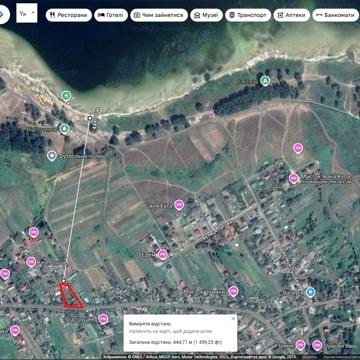
Task: Choose the Транспорт category chip
Action: tap(248, 15)
